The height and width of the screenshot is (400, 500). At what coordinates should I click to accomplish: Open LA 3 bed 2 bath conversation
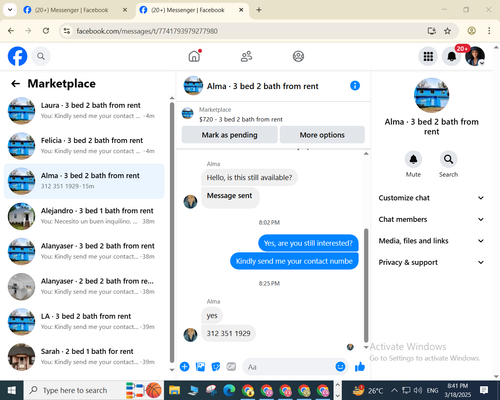click(84, 322)
